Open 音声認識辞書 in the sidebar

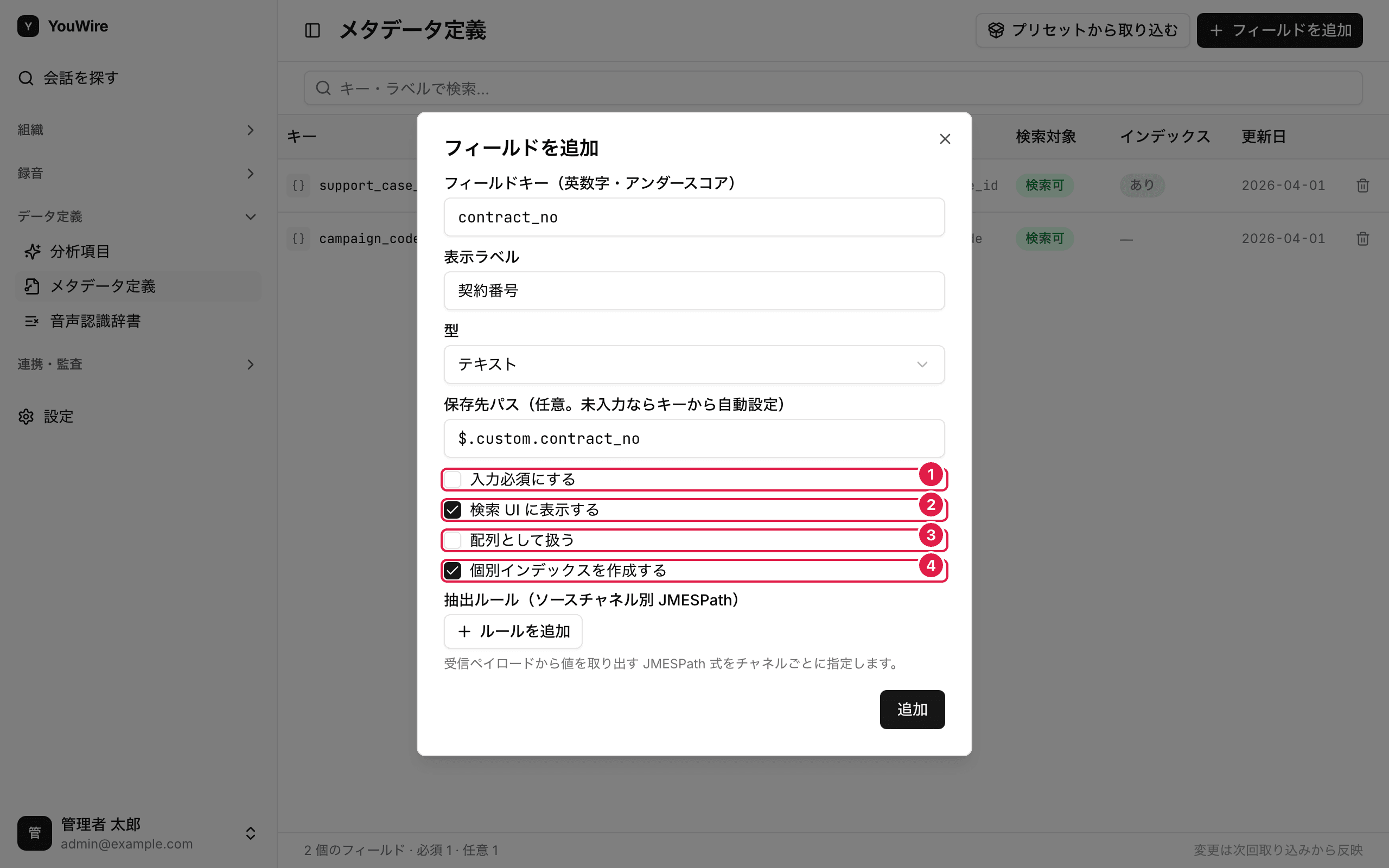138,321
